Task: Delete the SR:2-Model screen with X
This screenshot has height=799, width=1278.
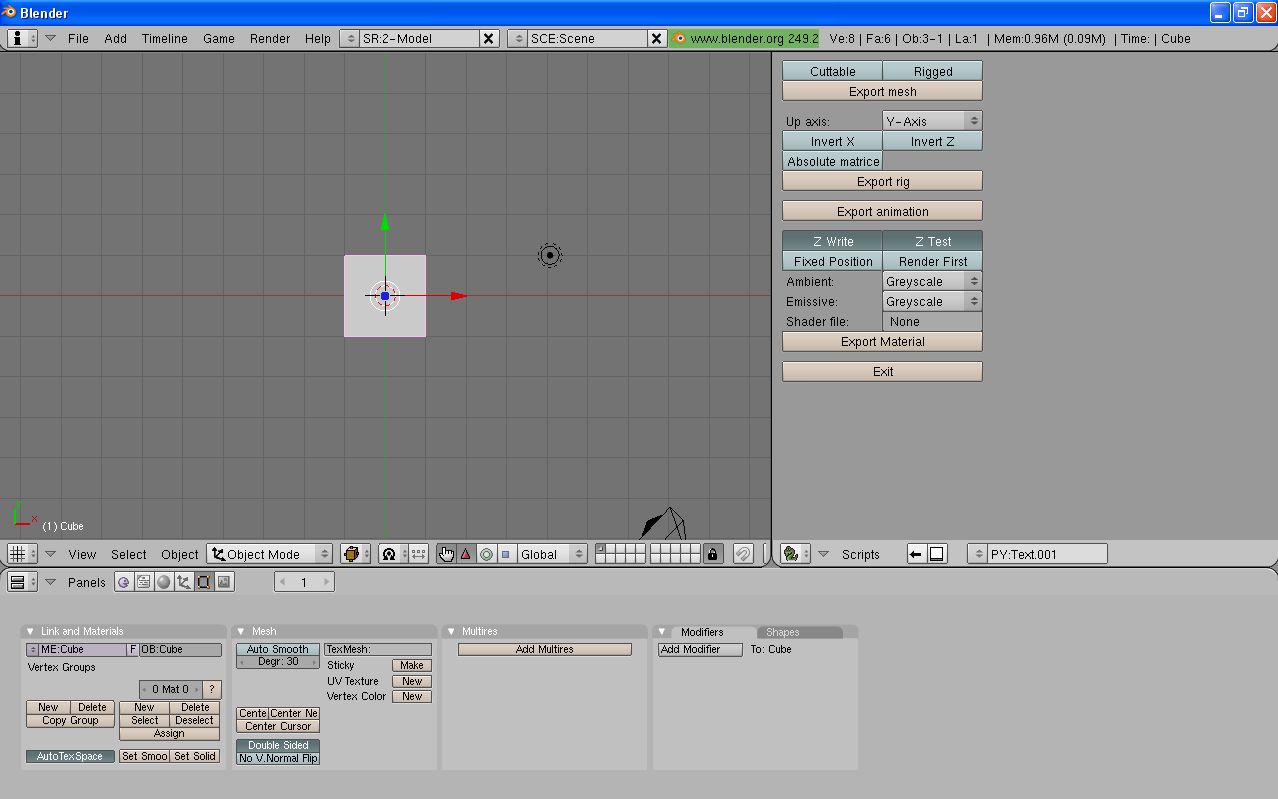Action: (488, 38)
